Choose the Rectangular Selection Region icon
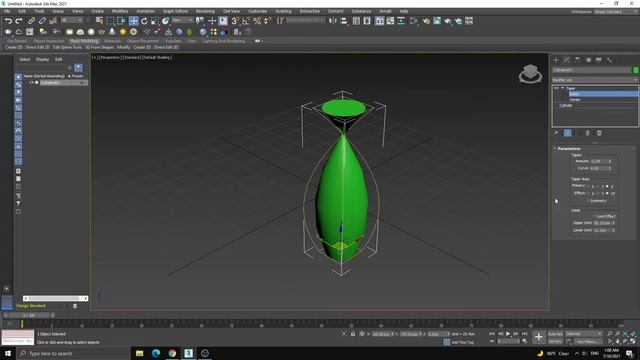Image resolution: width=640 pixels, height=360 pixels. [x=110, y=21]
